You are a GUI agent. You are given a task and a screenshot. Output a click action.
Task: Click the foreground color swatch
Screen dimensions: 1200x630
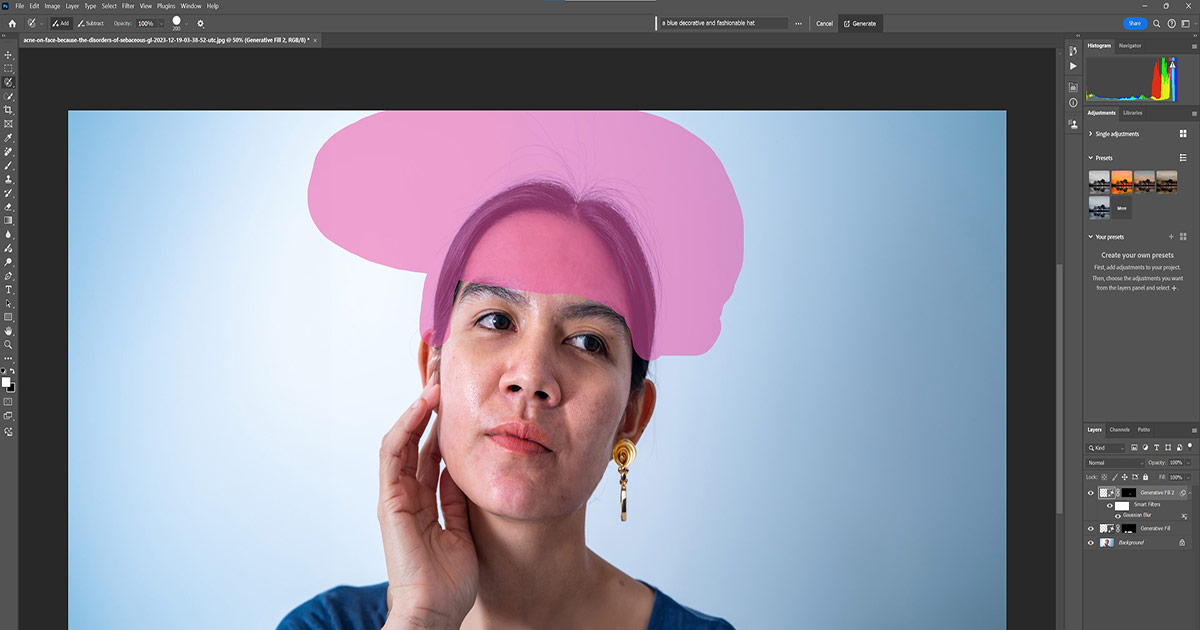(6, 383)
